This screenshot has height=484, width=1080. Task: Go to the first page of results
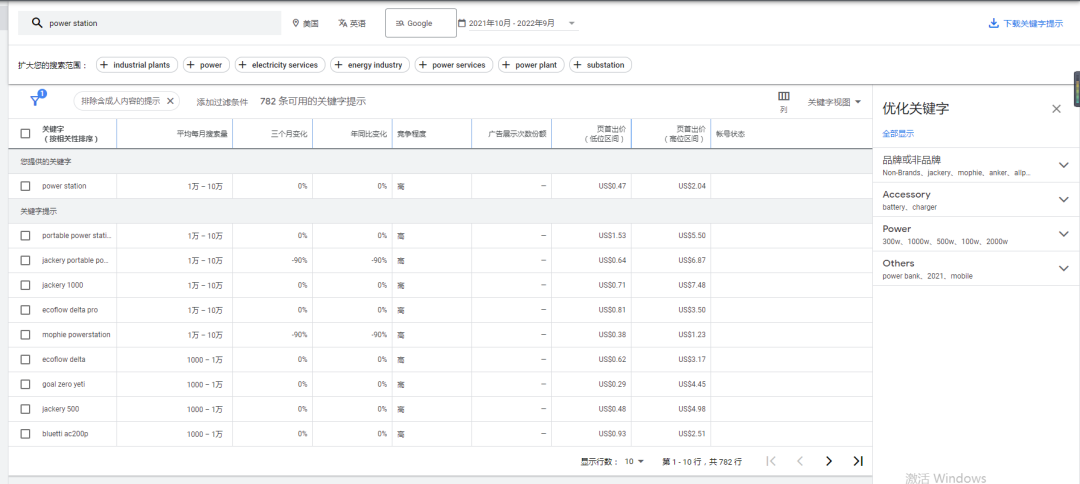[x=771, y=461]
